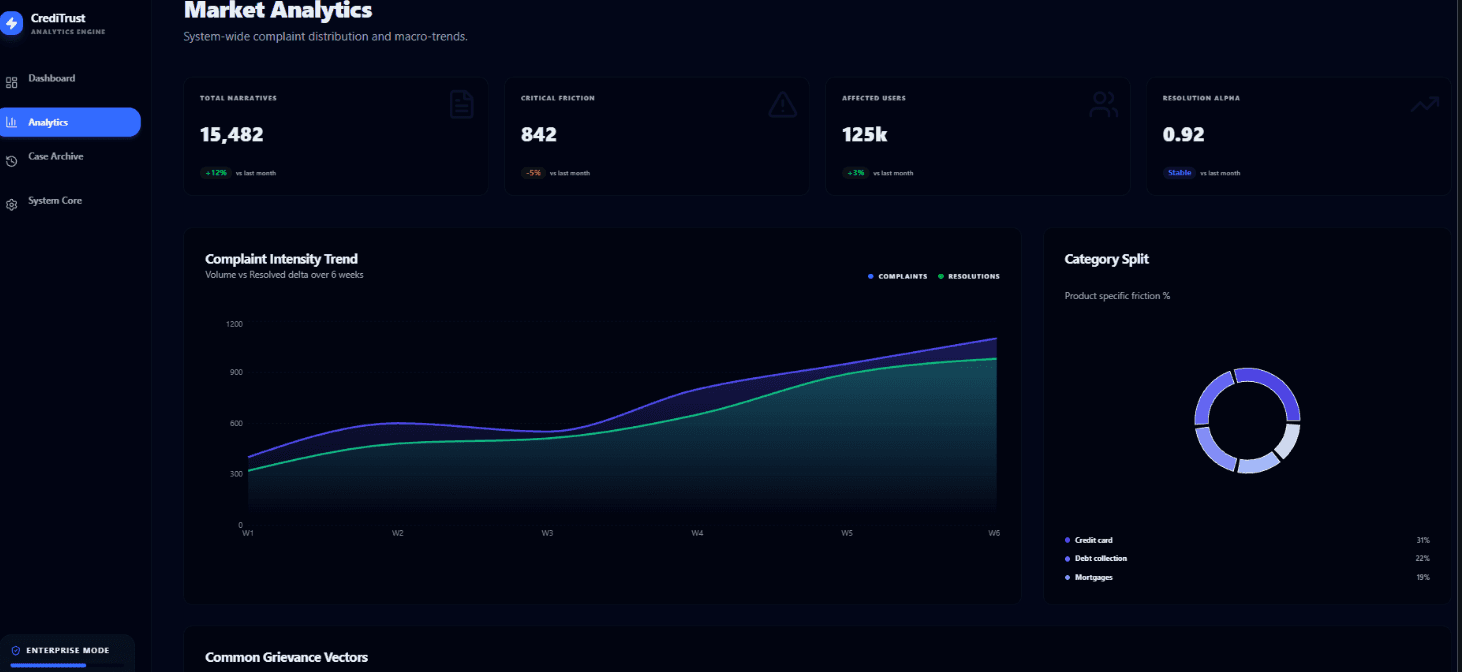The height and width of the screenshot is (672, 1462).
Task: Click the Market Analytics heading
Action: (278, 11)
